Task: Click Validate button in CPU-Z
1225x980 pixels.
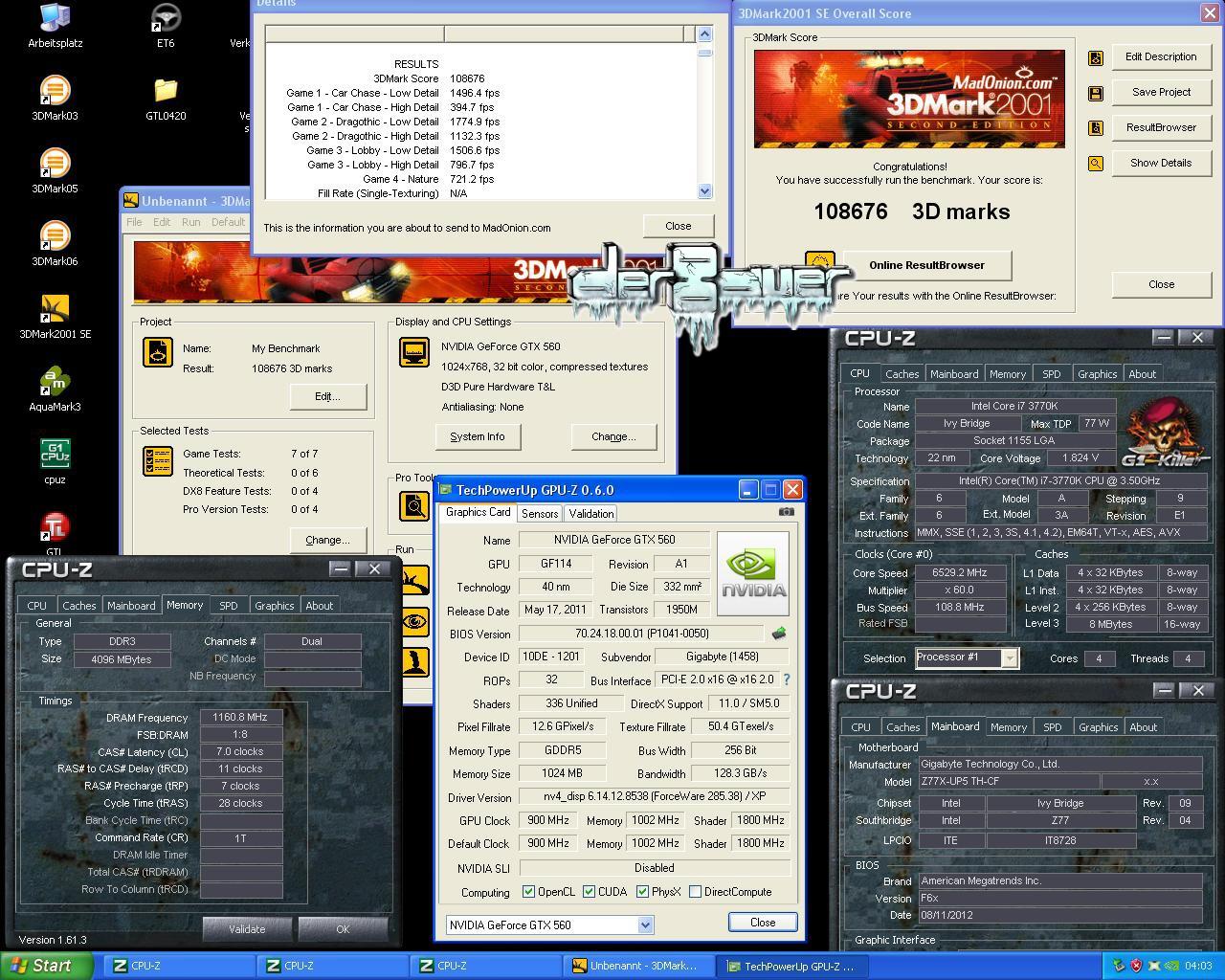Action: (x=247, y=929)
